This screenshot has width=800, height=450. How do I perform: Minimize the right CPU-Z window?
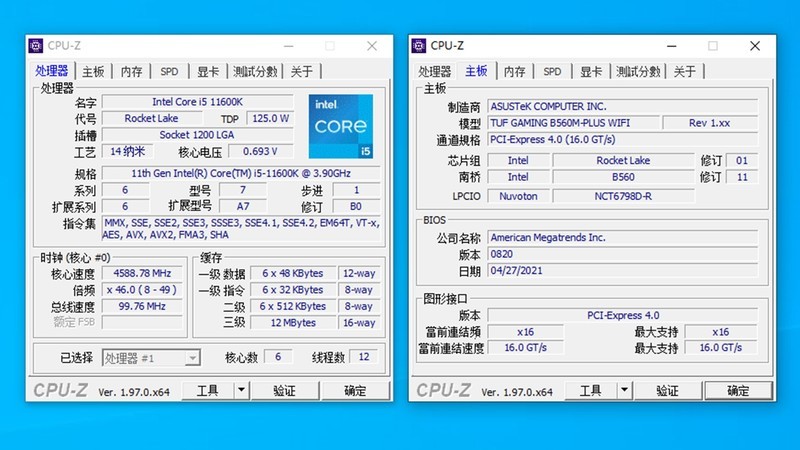pos(671,46)
